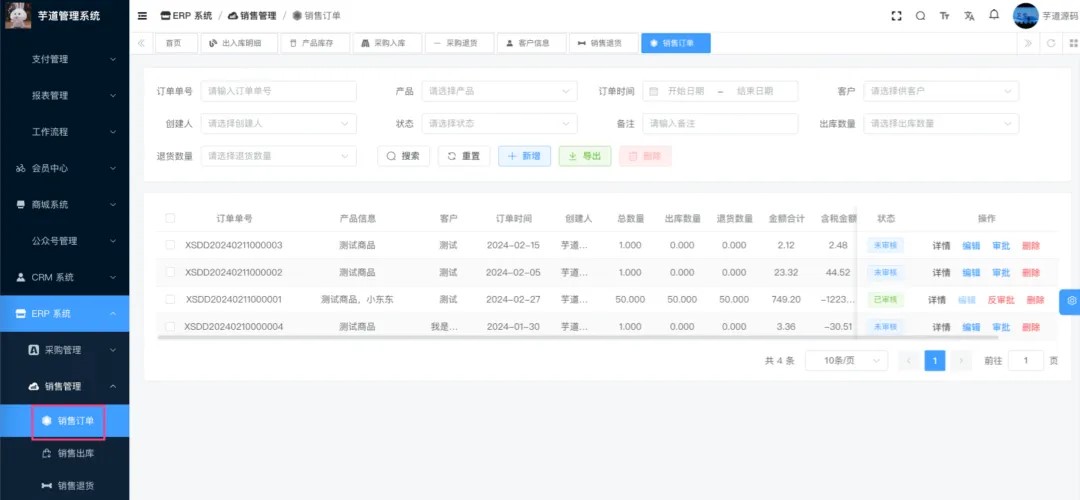Click the font size icon in the header
Image resolution: width=1080 pixels, height=500 pixels.
coord(945,16)
